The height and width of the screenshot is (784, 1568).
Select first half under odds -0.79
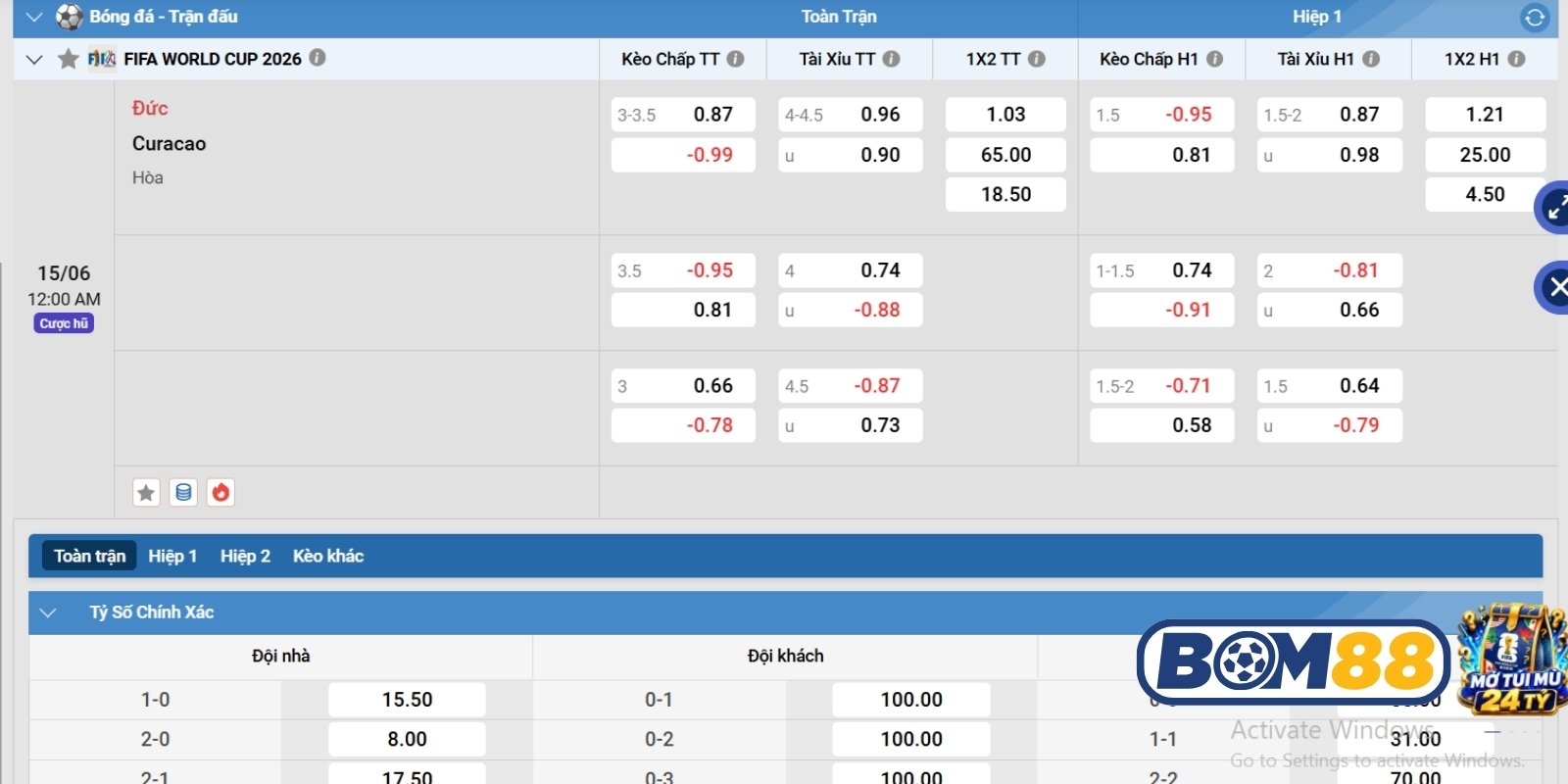(x=1330, y=425)
